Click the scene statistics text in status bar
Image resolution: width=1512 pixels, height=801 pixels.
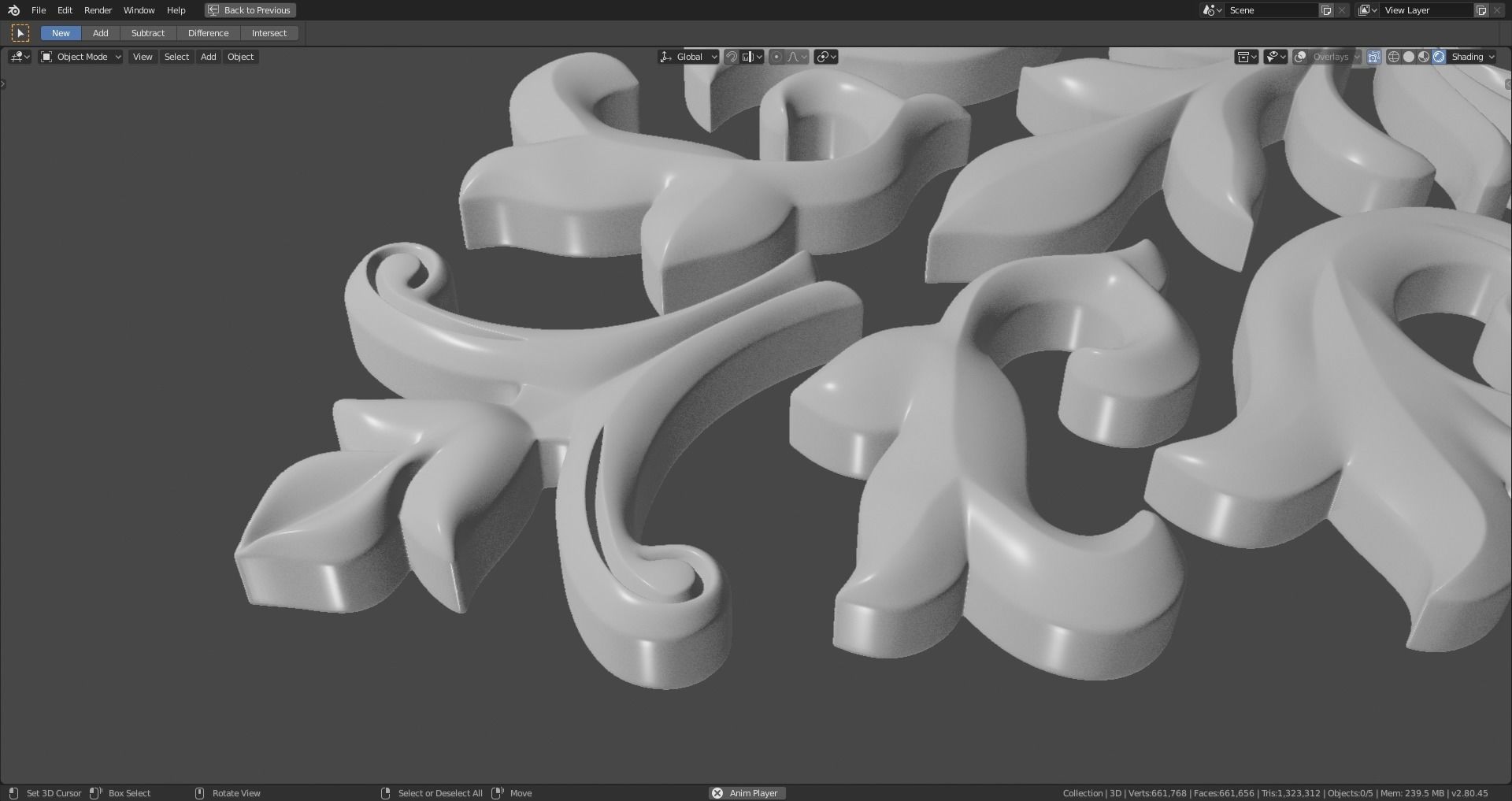(x=1275, y=793)
